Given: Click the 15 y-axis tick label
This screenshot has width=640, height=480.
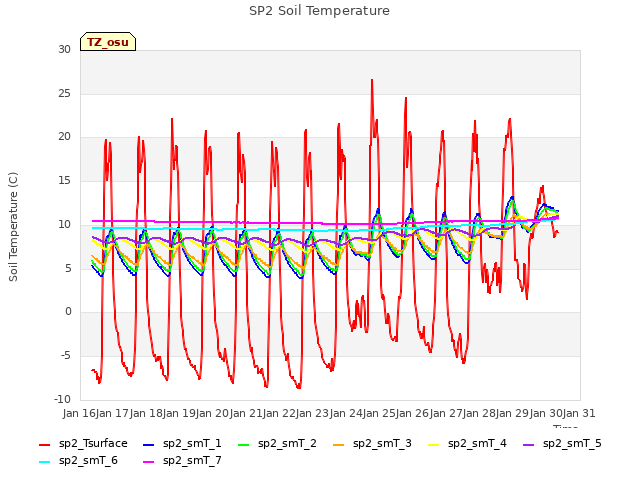Looking at the screenshot, I should [x=64, y=180].
